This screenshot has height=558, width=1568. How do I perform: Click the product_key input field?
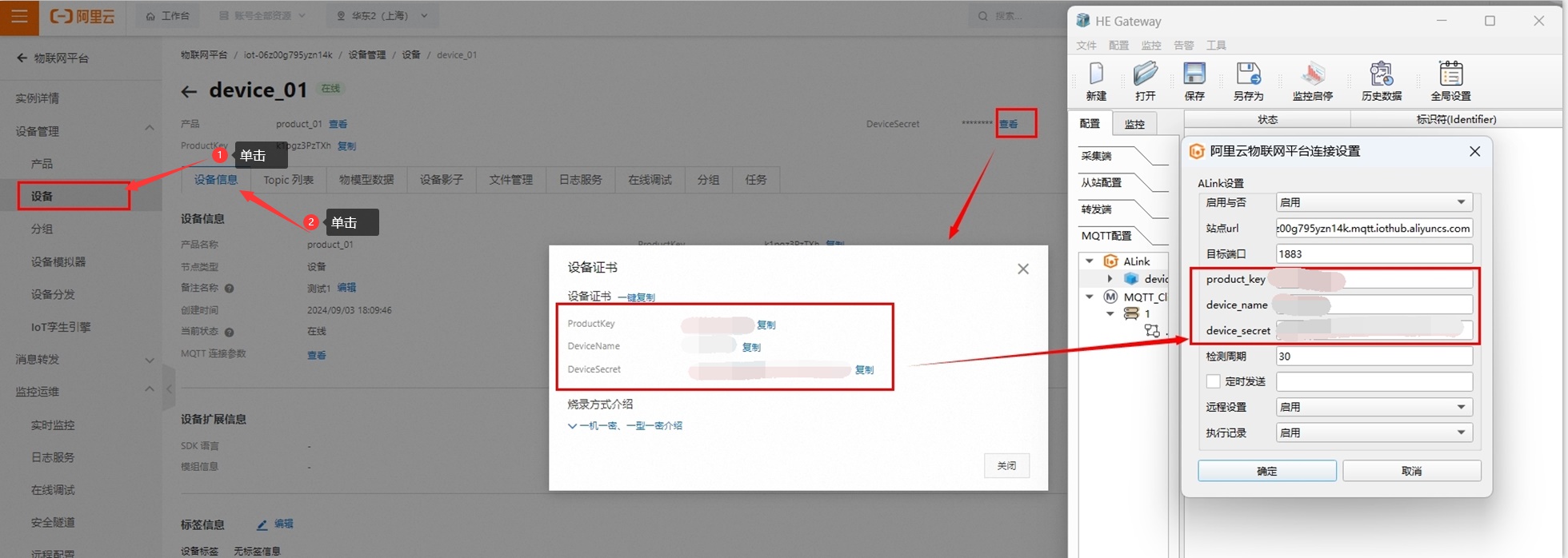pyautogui.click(x=1374, y=279)
